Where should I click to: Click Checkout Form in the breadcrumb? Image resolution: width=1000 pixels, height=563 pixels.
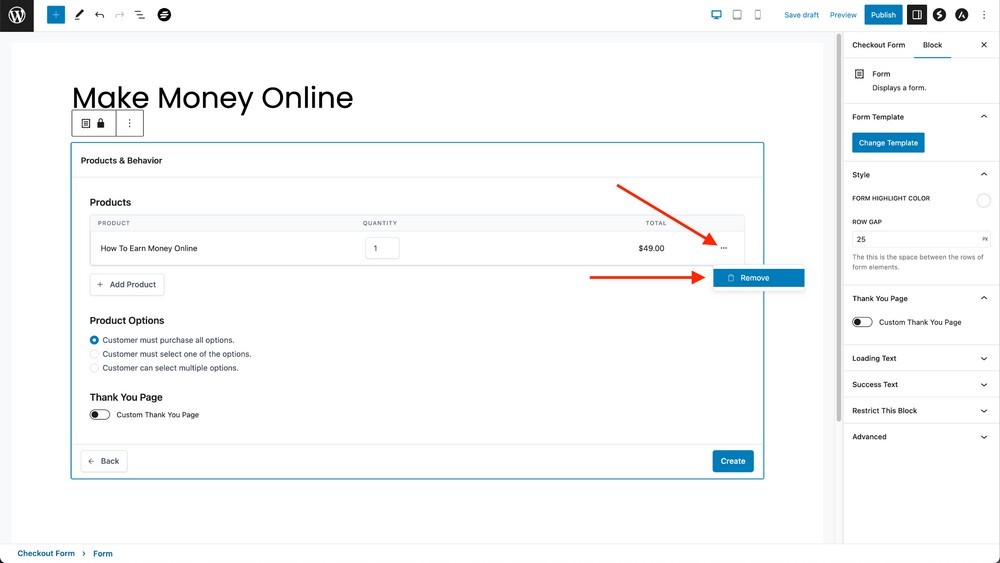pyautogui.click(x=46, y=553)
